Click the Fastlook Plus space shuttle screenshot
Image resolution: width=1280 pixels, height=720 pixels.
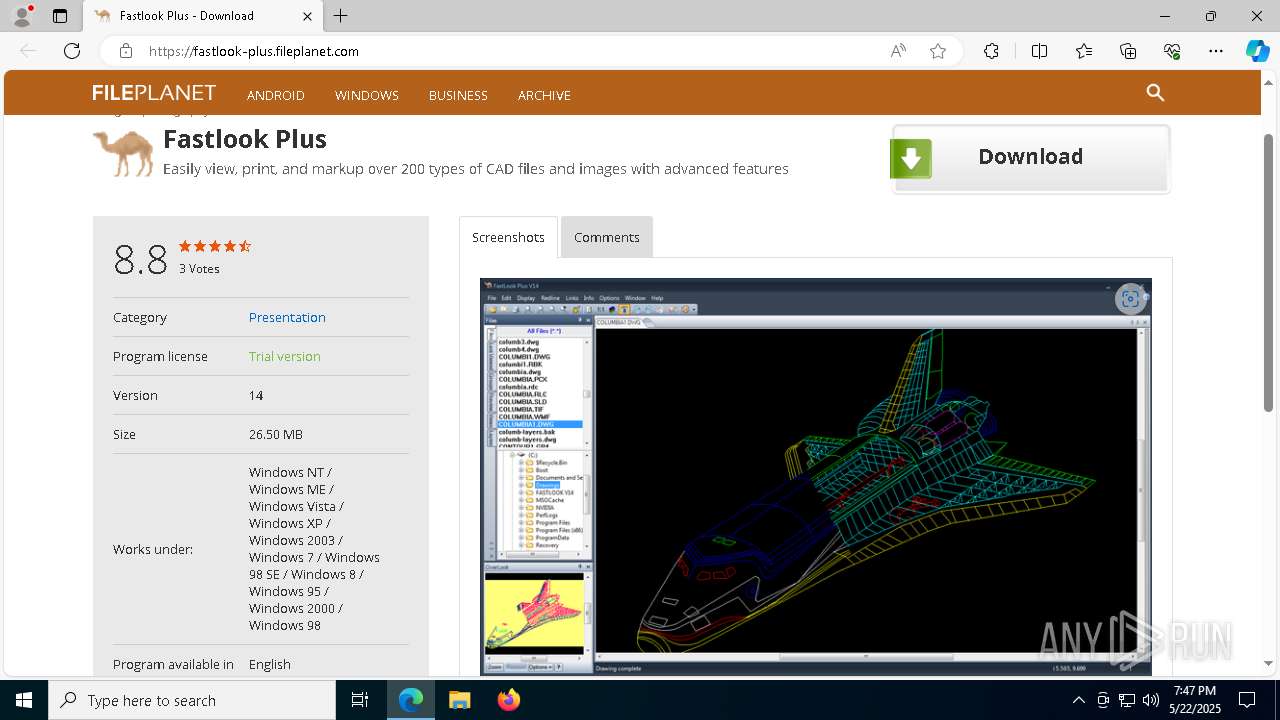tap(816, 477)
